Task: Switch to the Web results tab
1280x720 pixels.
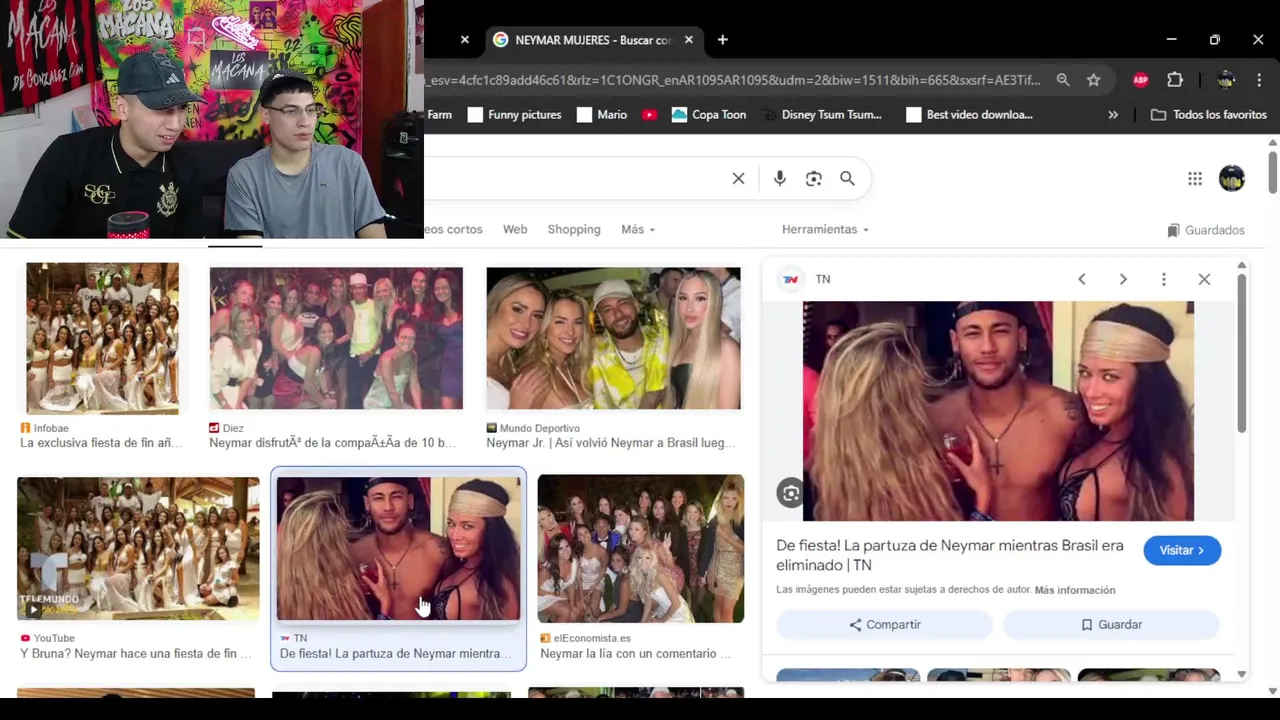Action: pos(515,229)
